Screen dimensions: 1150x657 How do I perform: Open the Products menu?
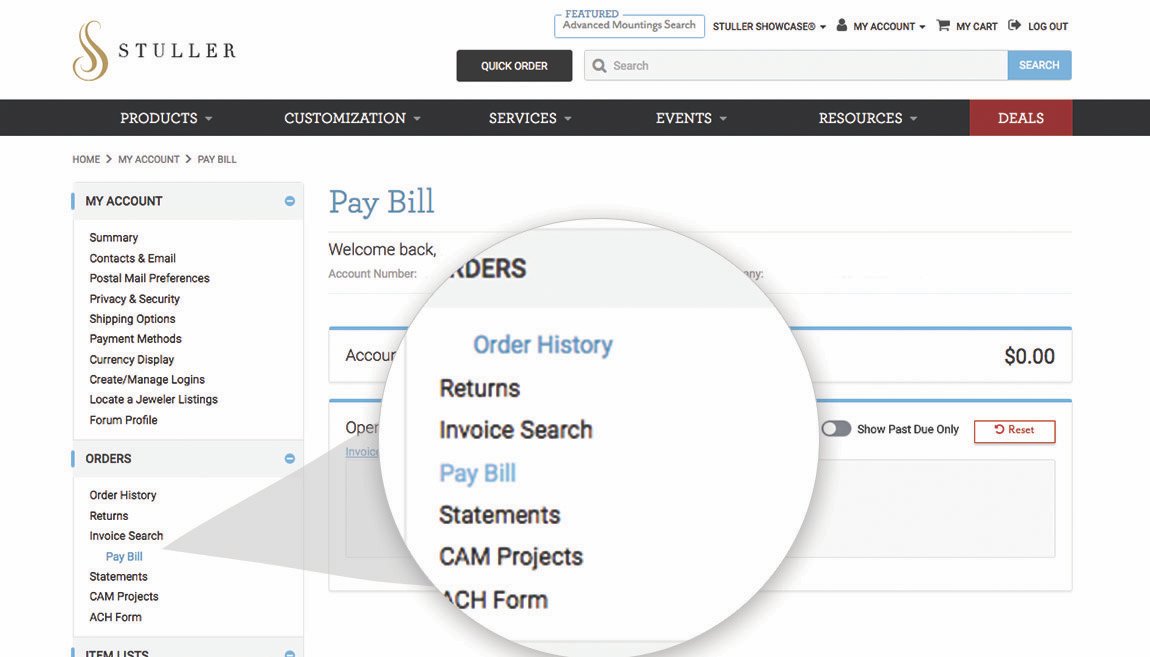[x=166, y=118]
